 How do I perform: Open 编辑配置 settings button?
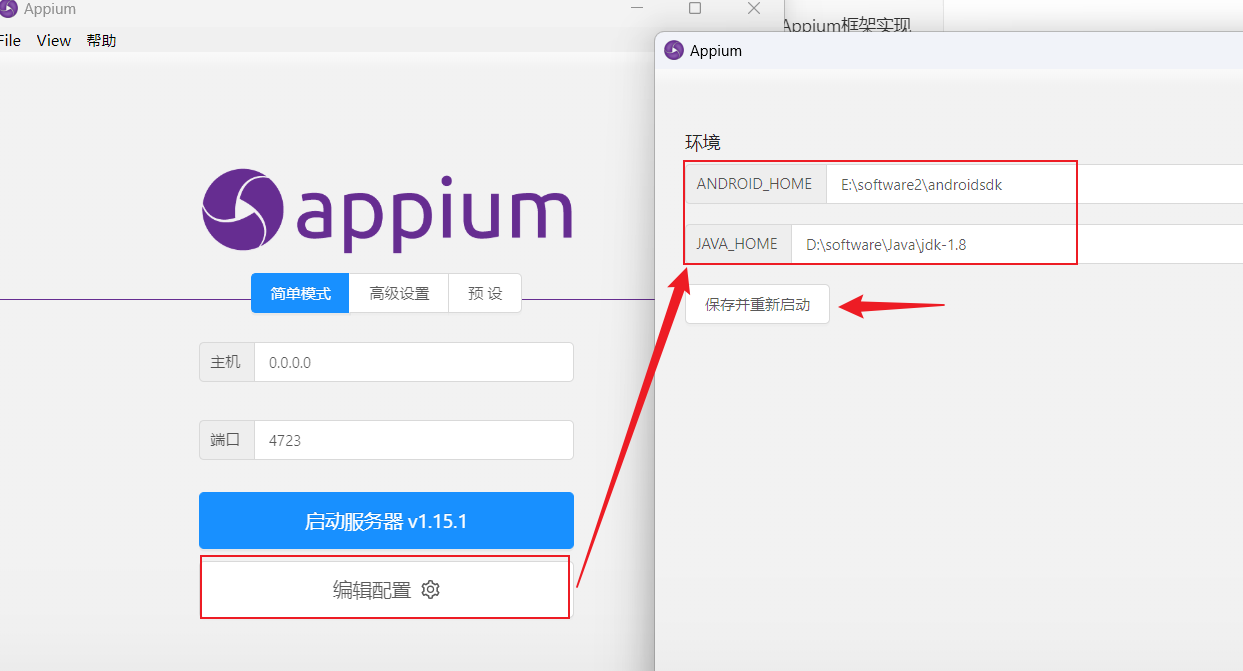[x=386, y=590]
